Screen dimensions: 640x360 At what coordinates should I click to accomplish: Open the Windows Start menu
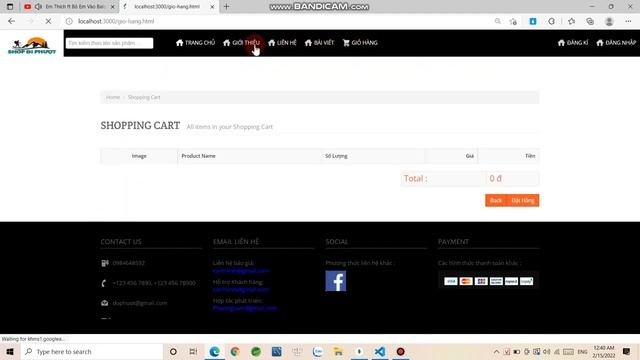(10, 351)
